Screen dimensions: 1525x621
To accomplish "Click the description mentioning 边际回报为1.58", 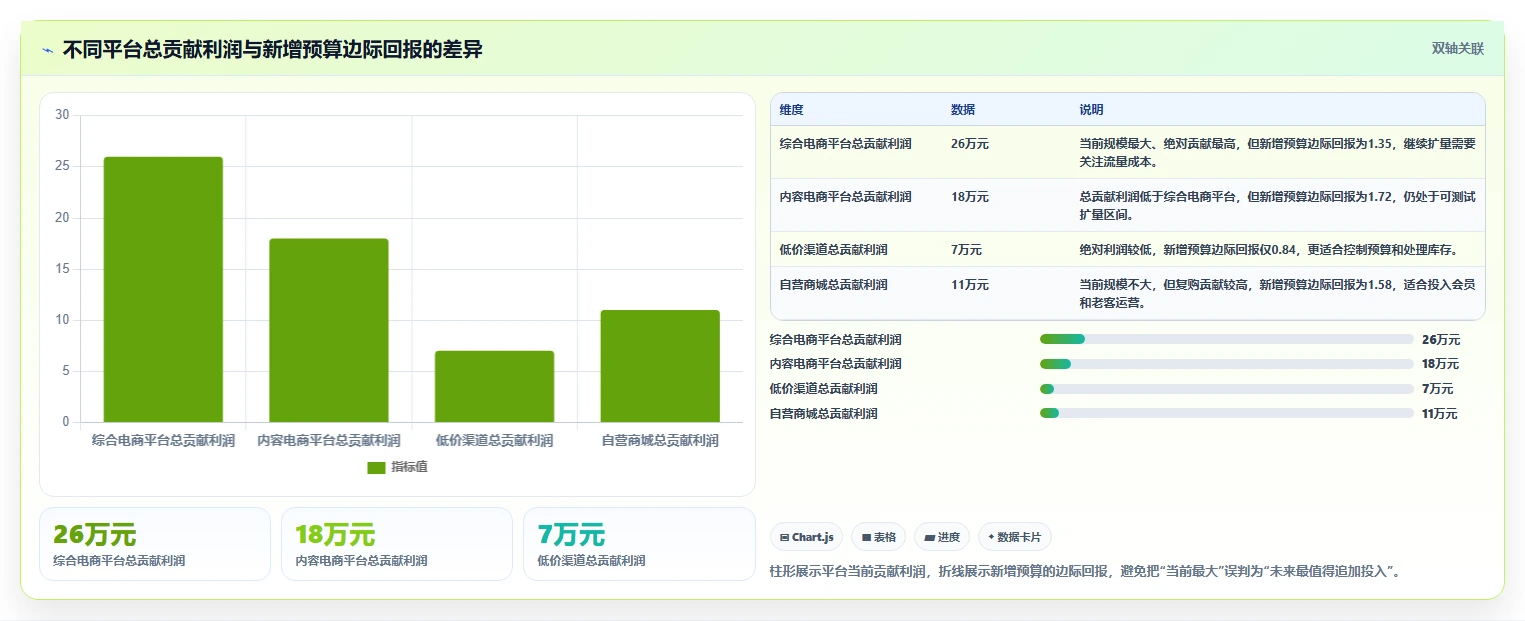I will coord(1277,294).
